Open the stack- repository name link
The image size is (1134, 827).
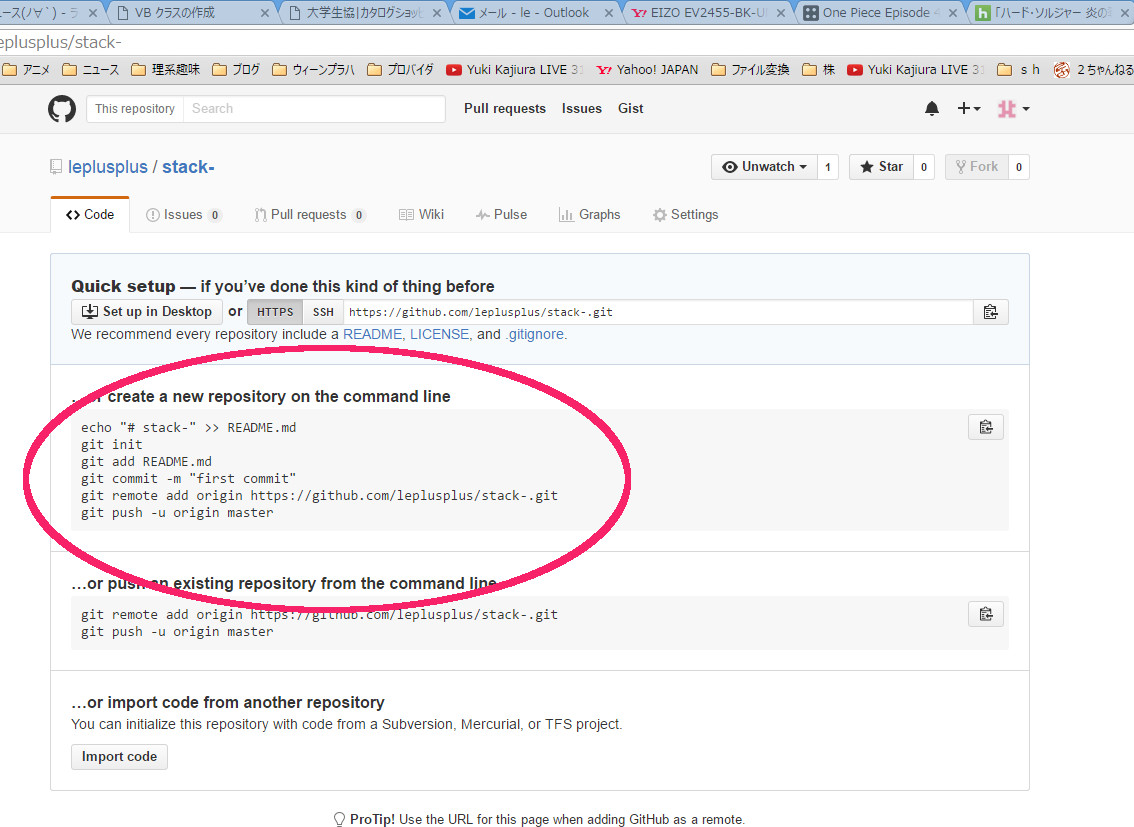[188, 167]
